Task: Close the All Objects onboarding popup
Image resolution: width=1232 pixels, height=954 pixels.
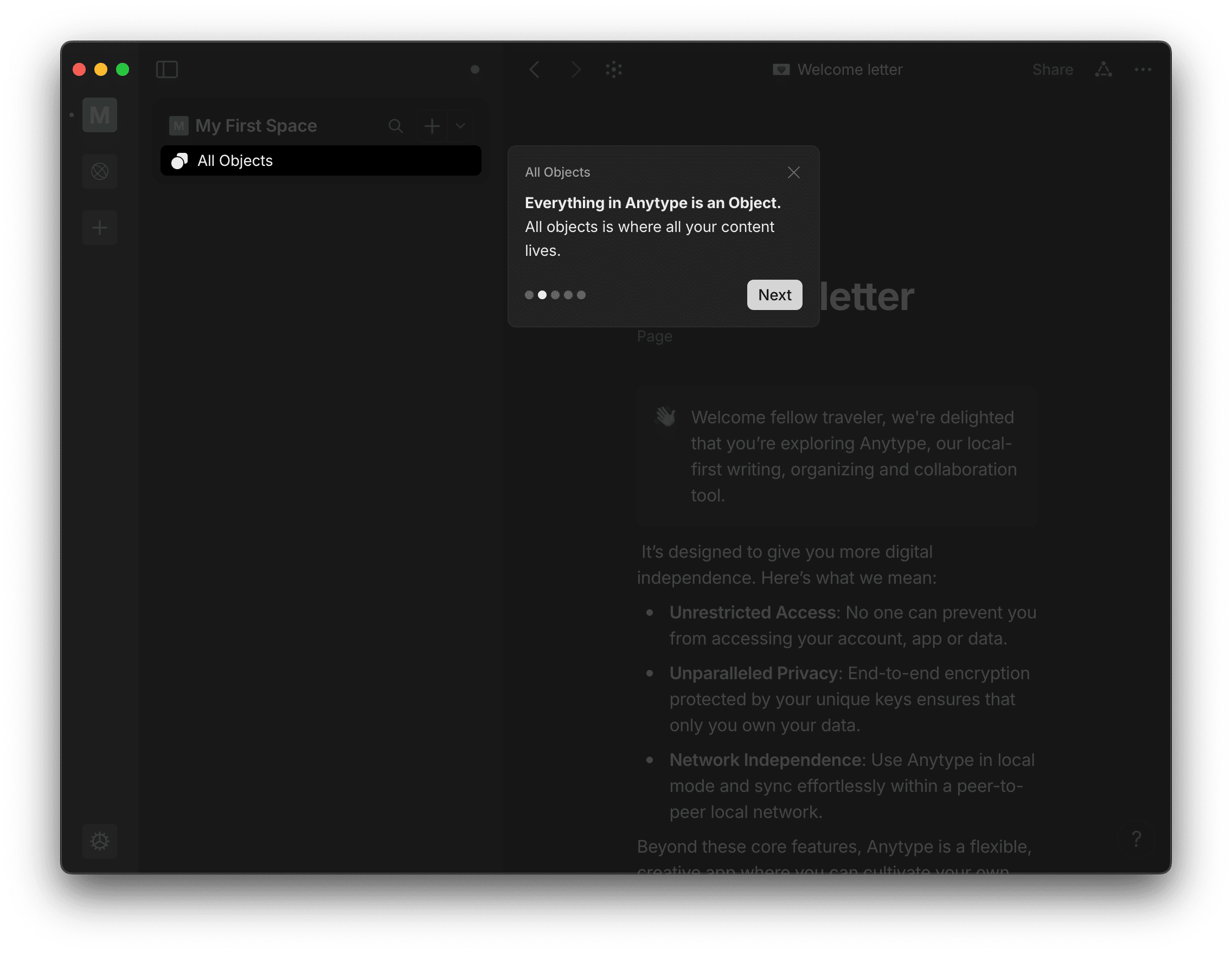Action: [793, 172]
